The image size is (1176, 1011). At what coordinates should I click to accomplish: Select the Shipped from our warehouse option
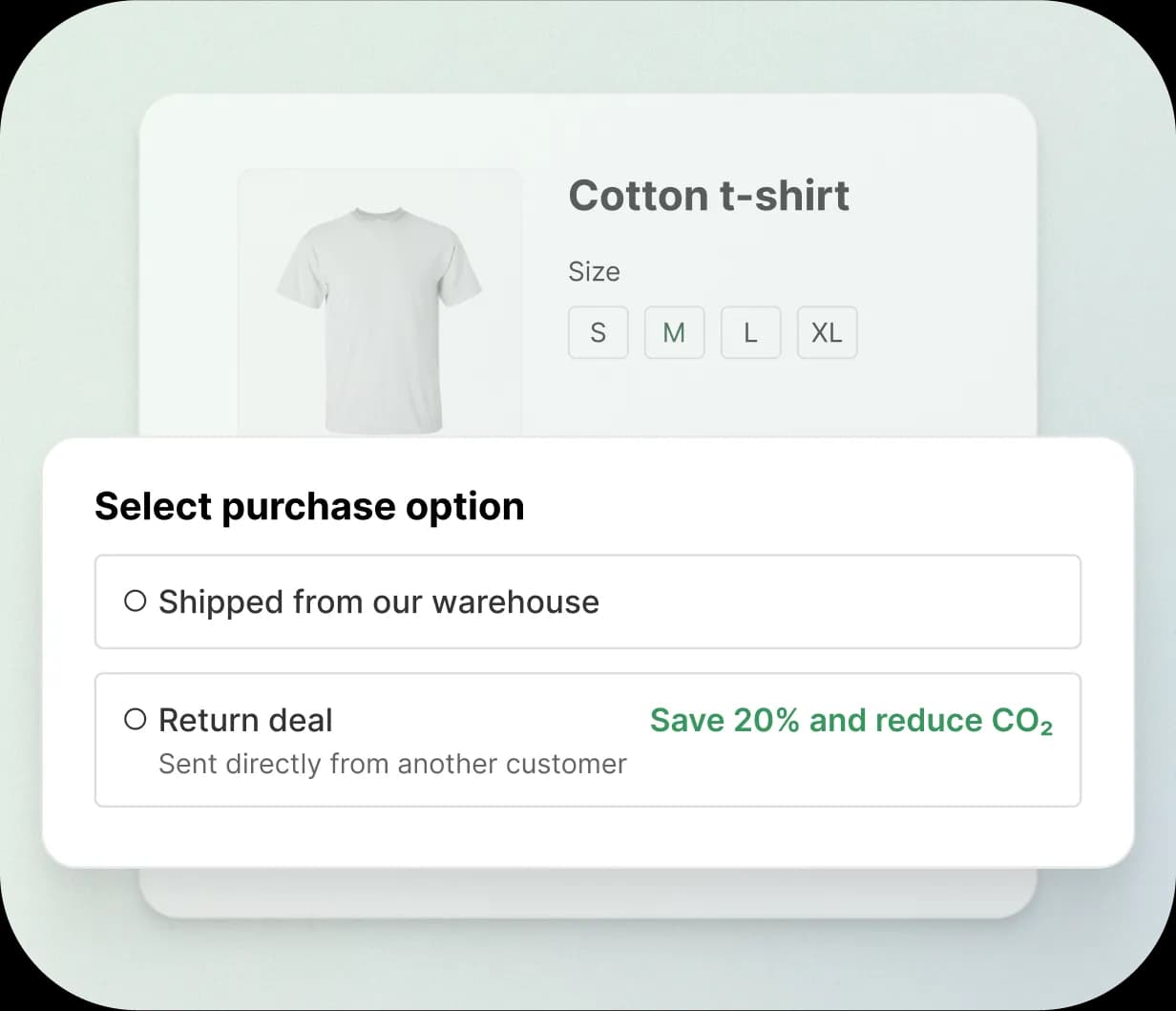(x=378, y=602)
